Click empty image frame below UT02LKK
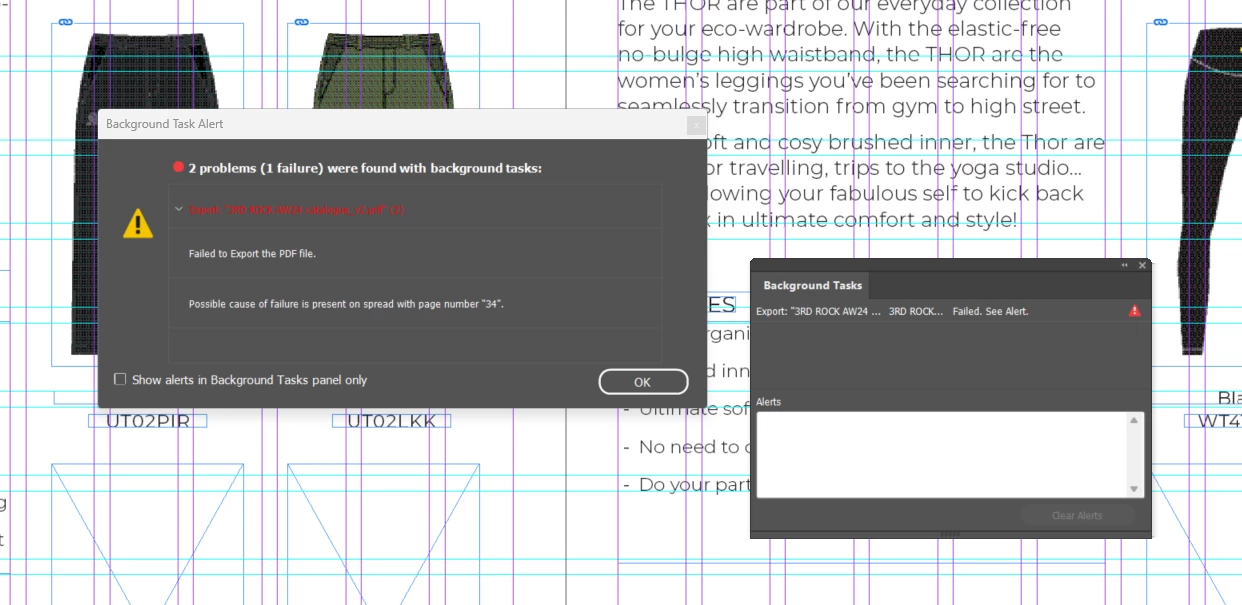Screen dimensions: 1242x605 [x=384, y=533]
